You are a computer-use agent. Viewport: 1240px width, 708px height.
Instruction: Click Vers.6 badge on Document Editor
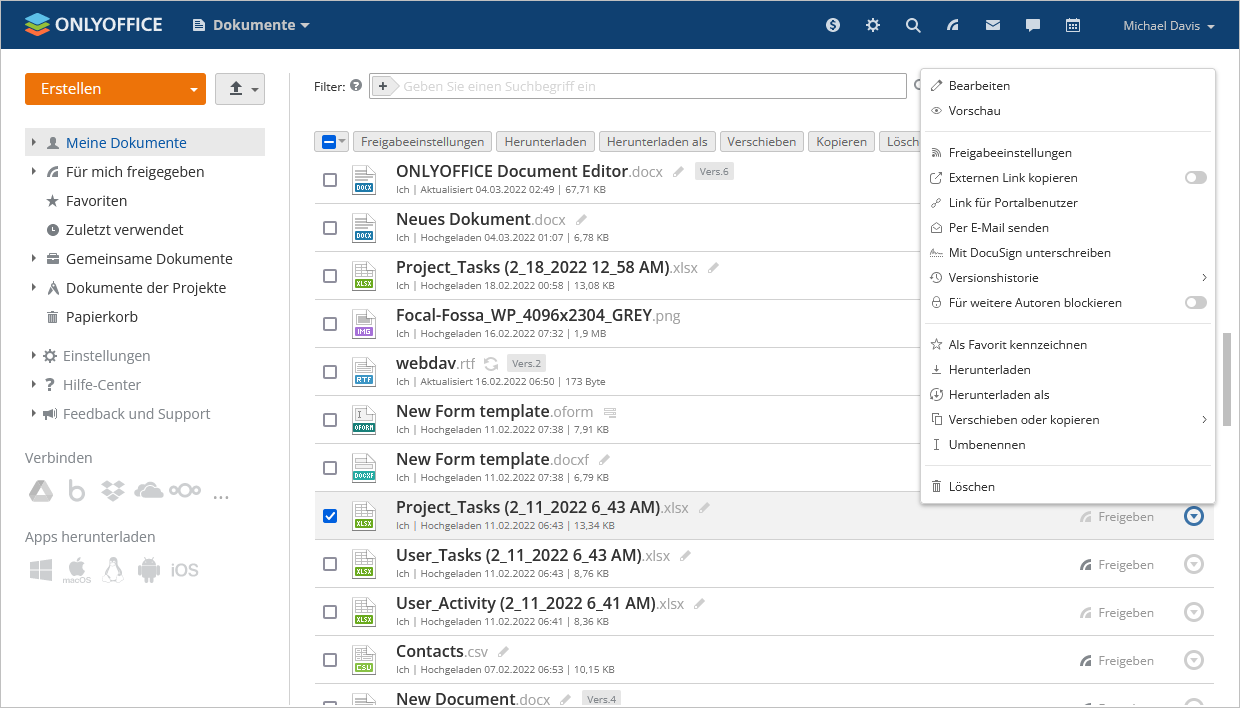714,171
